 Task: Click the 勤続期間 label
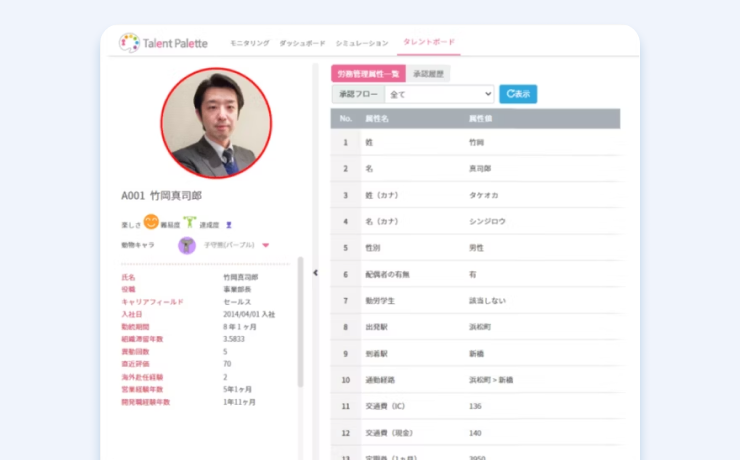point(135,327)
